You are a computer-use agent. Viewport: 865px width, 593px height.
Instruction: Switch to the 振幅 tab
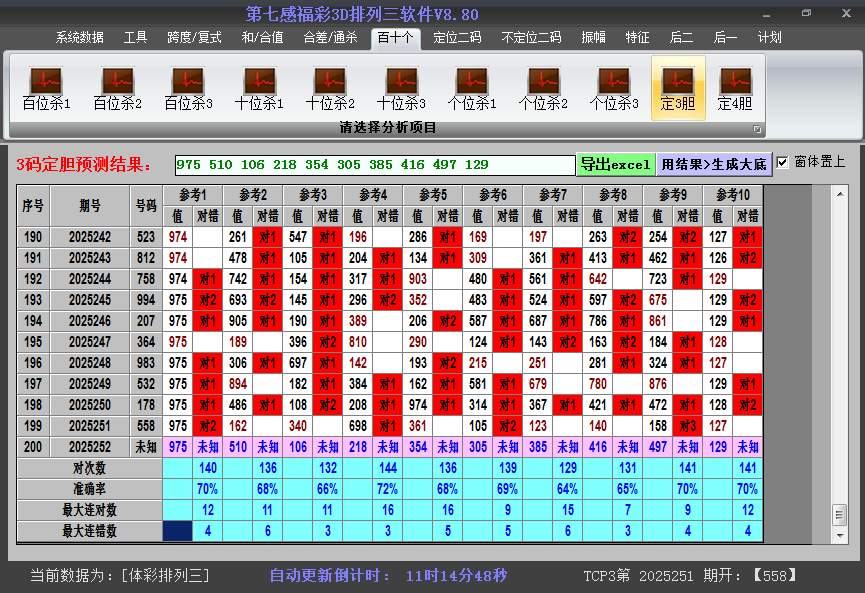point(593,38)
